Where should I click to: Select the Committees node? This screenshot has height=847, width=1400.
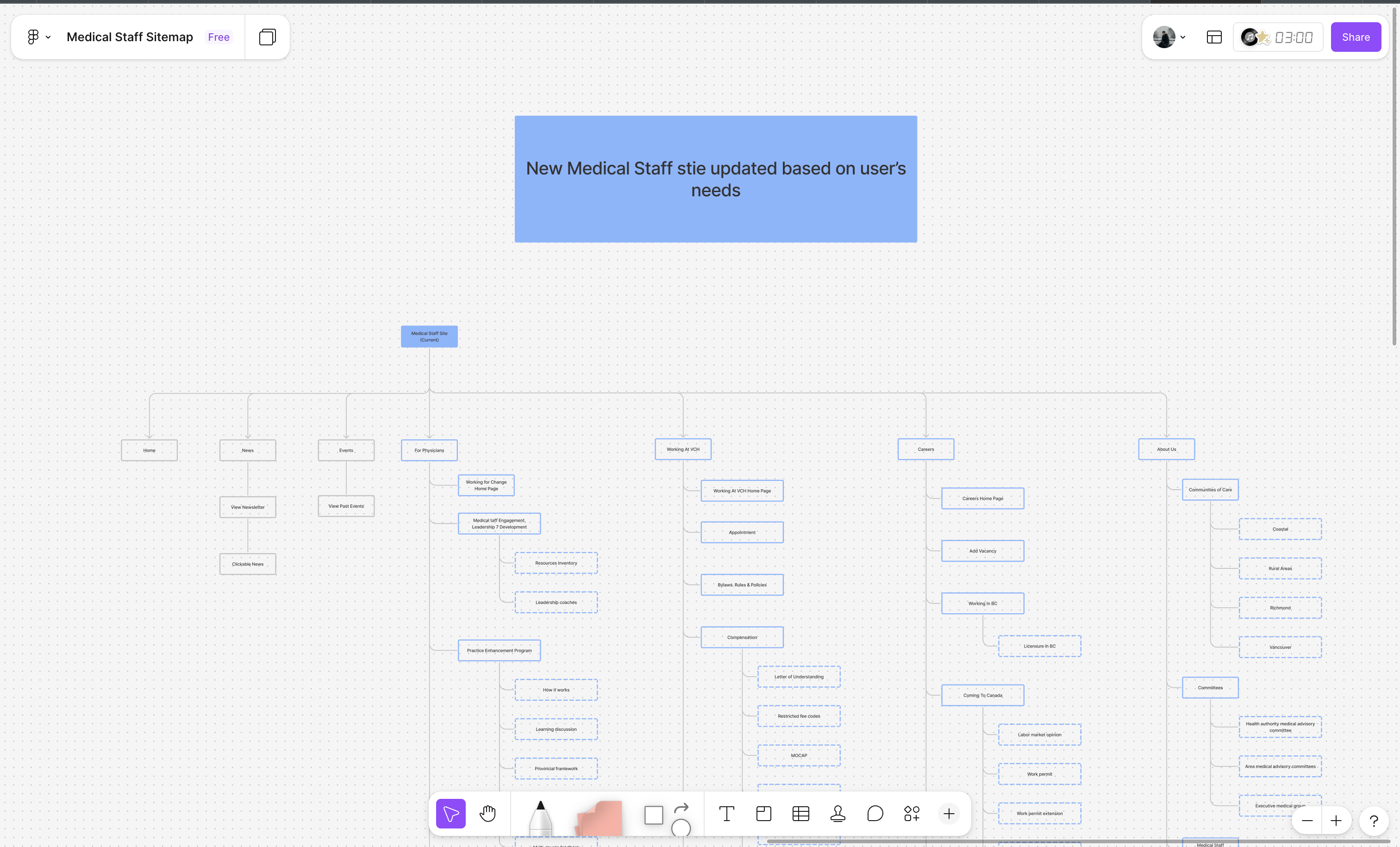tap(1210, 687)
